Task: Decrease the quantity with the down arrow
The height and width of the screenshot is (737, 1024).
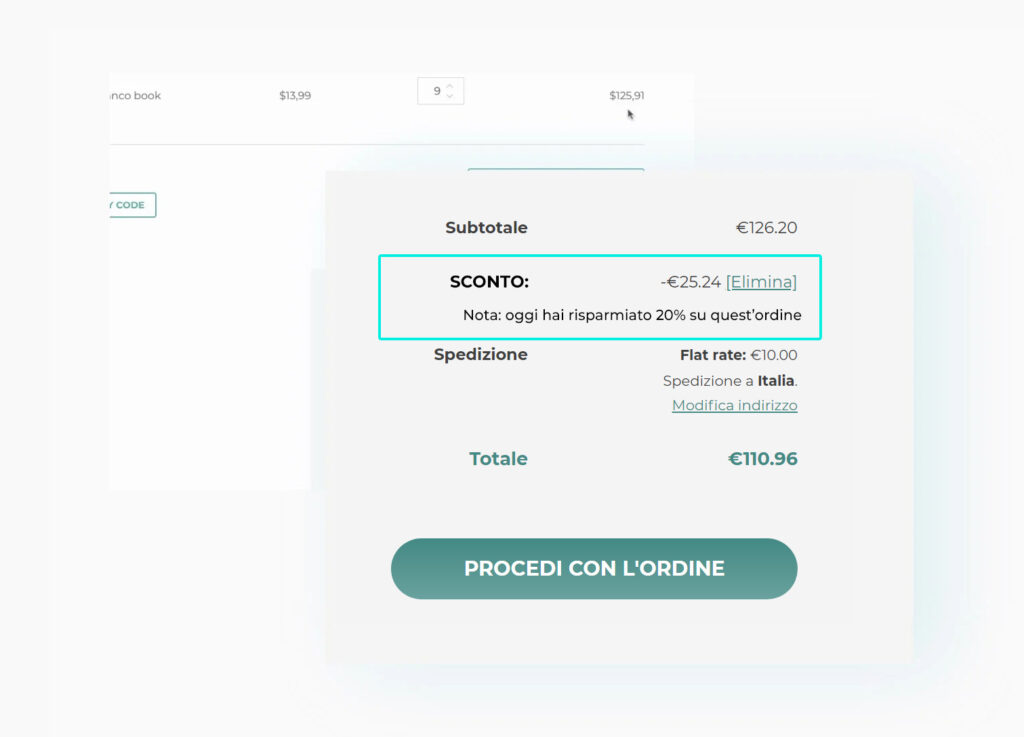Action: 450,96
